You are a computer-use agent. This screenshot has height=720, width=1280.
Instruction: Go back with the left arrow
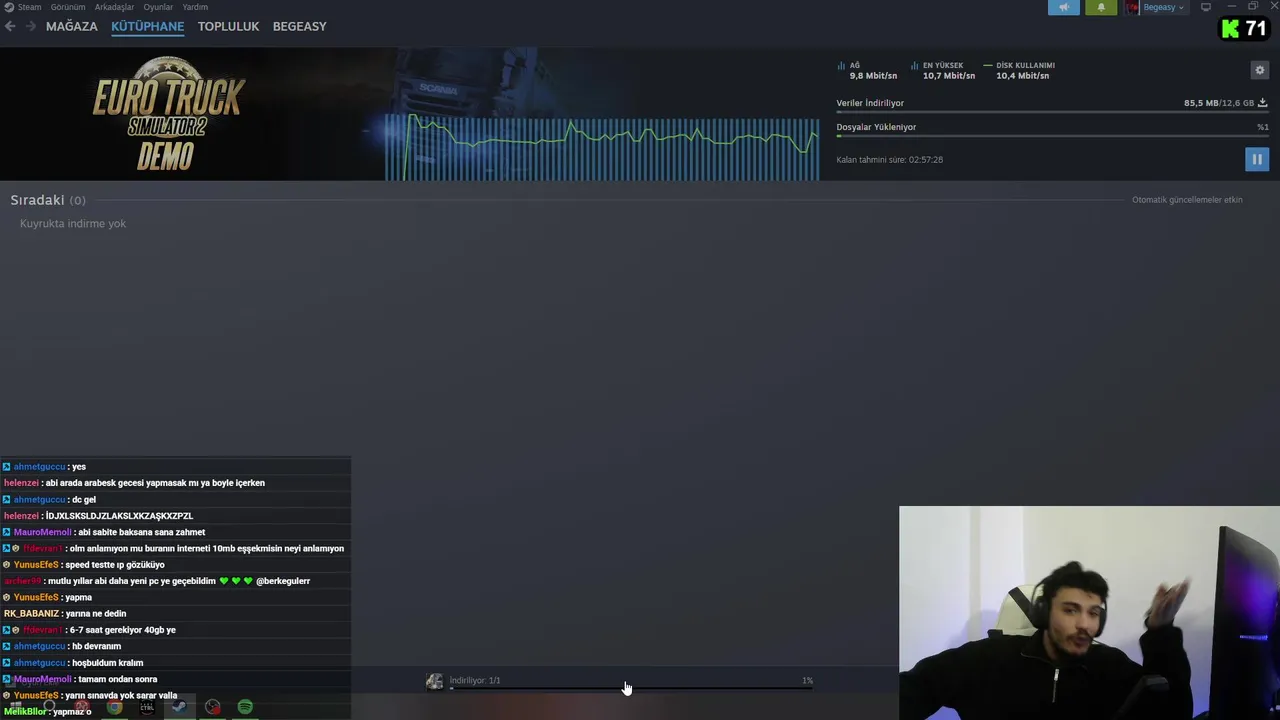point(10,26)
